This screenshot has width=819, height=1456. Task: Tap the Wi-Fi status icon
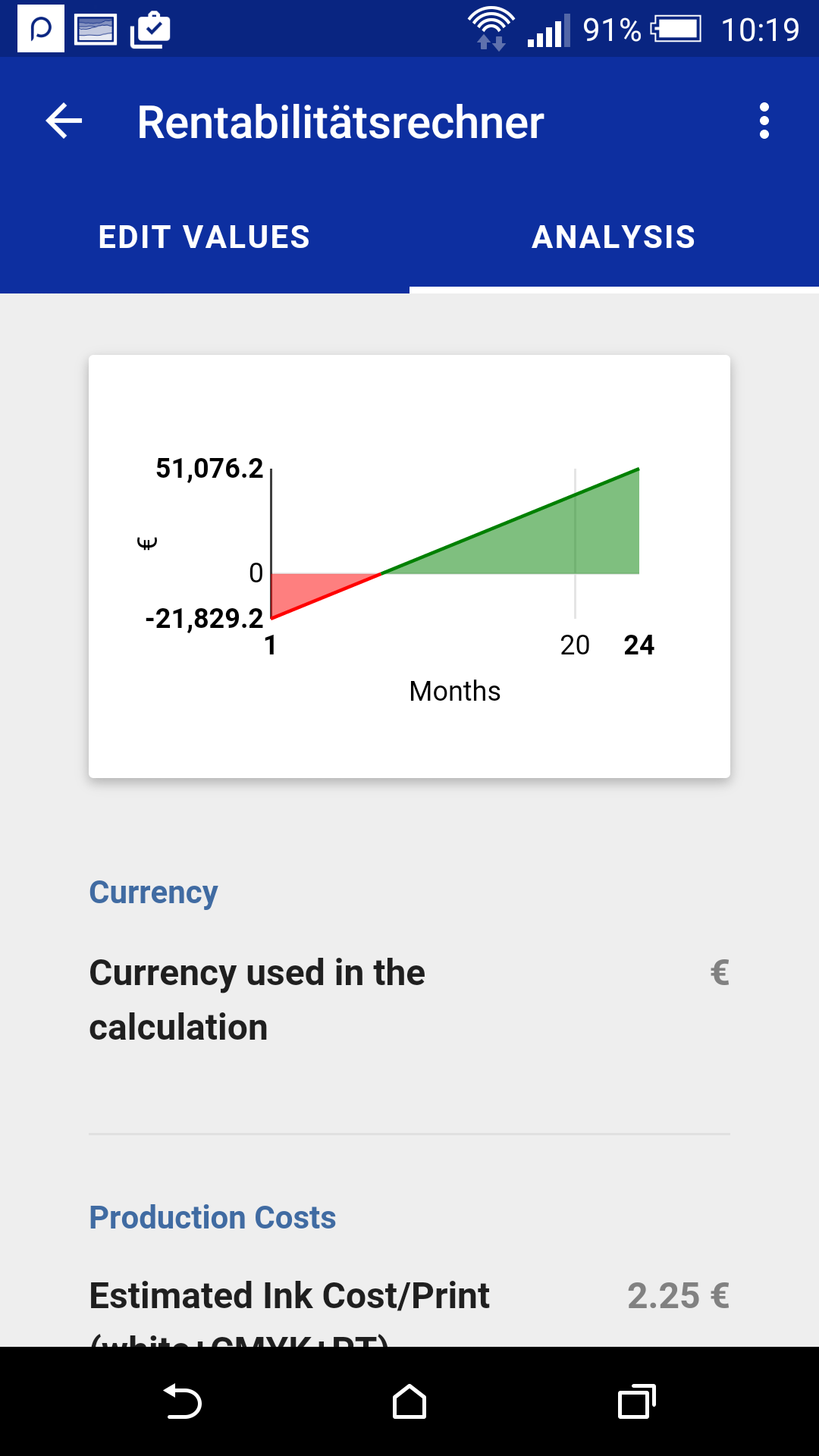coord(491,29)
